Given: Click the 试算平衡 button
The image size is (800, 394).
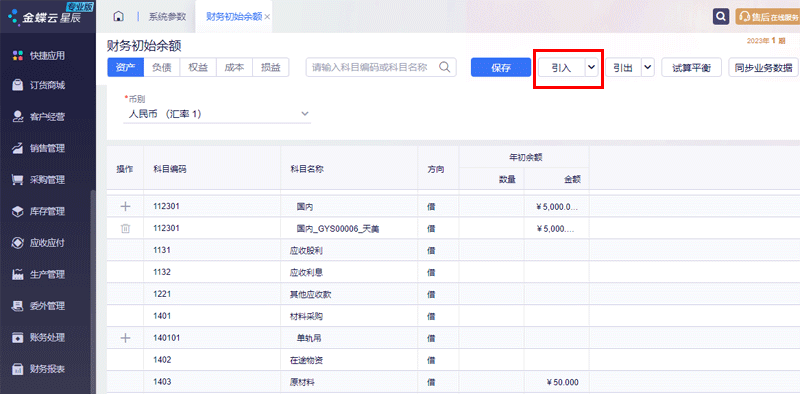Looking at the screenshot, I should pyautogui.click(x=691, y=68).
